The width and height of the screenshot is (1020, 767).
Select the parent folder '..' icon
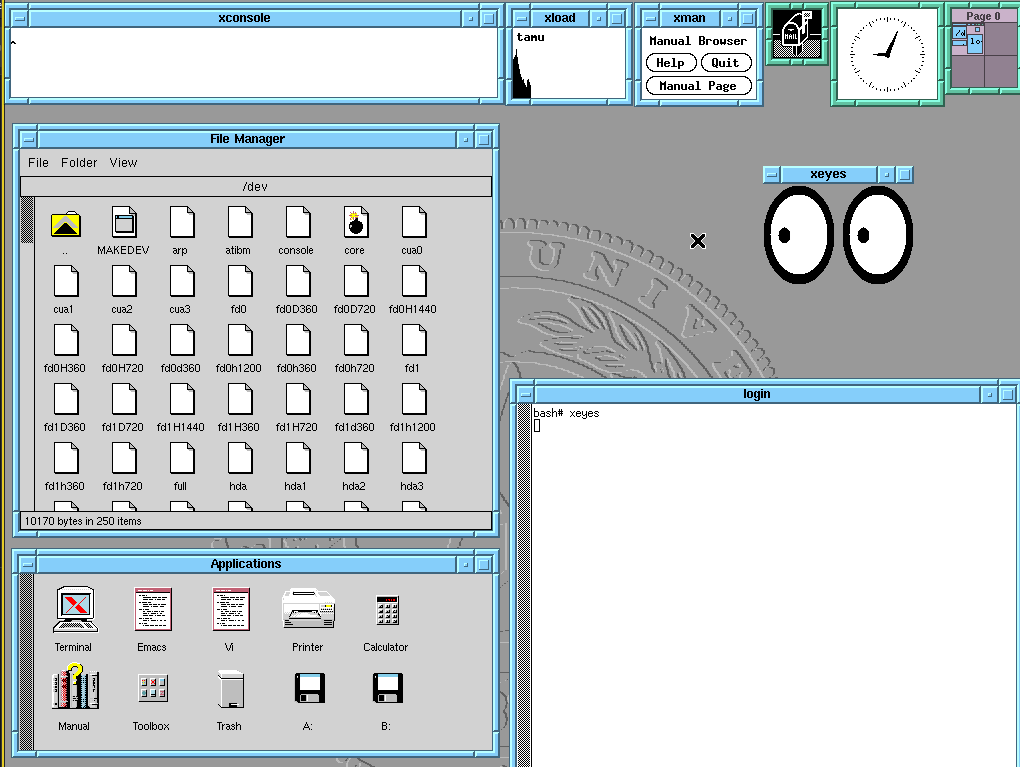click(x=66, y=224)
